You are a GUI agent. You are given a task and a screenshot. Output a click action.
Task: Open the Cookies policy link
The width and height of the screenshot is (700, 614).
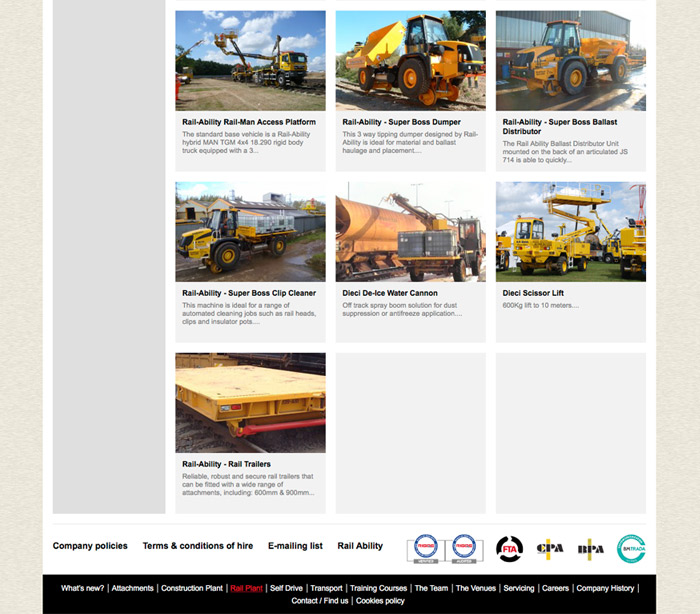pos(380,601)
